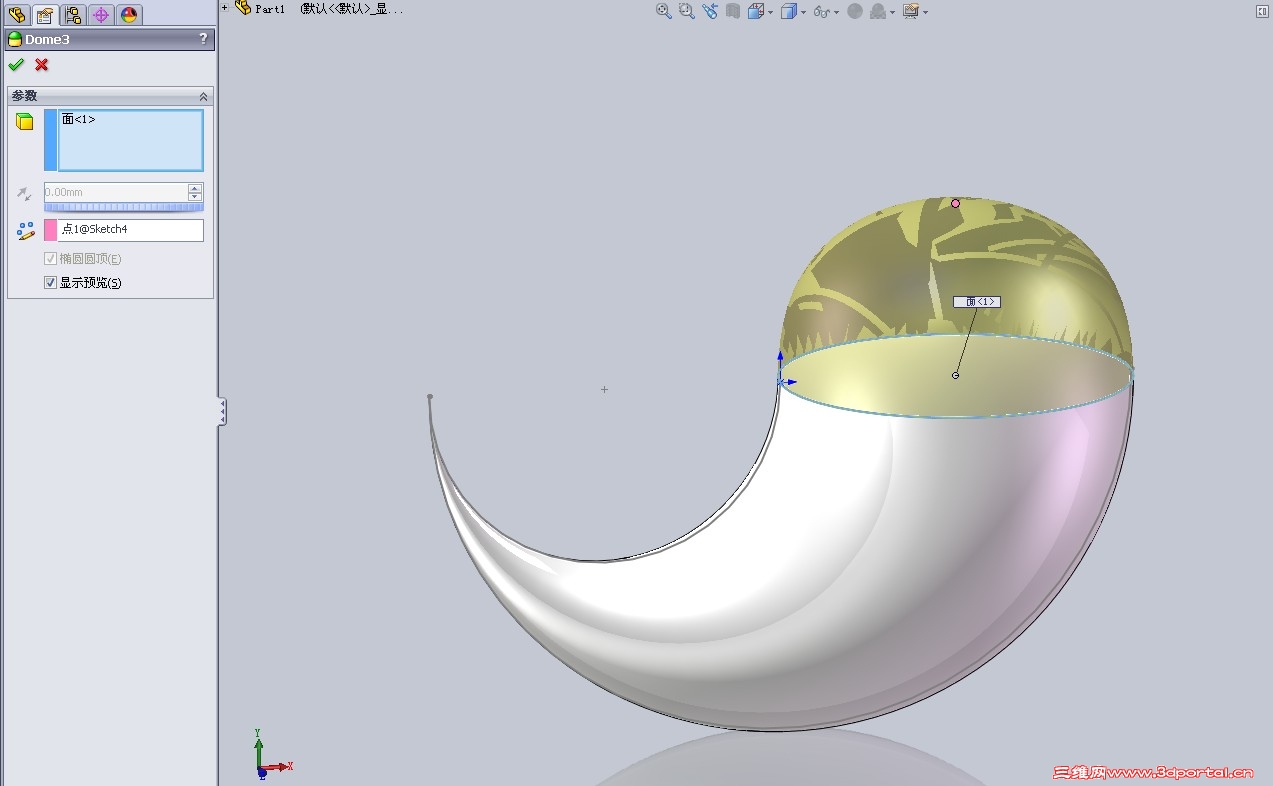The height and width of the screenshot is (786, 1273).
Task: Click the 0.00mm distance field
Action: [116, 192]
